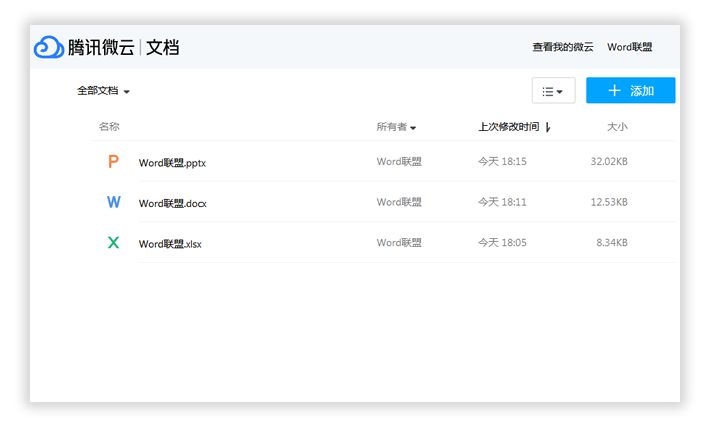
Task: Open the list view mode dropdown
Action: tap(553, 91)
